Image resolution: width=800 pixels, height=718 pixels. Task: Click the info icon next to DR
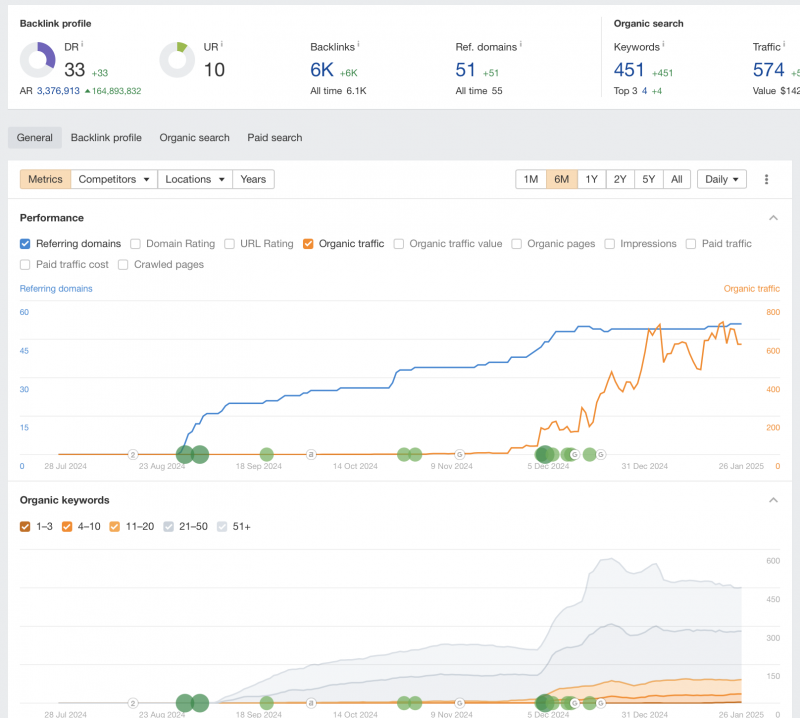(x=82, y=44)
